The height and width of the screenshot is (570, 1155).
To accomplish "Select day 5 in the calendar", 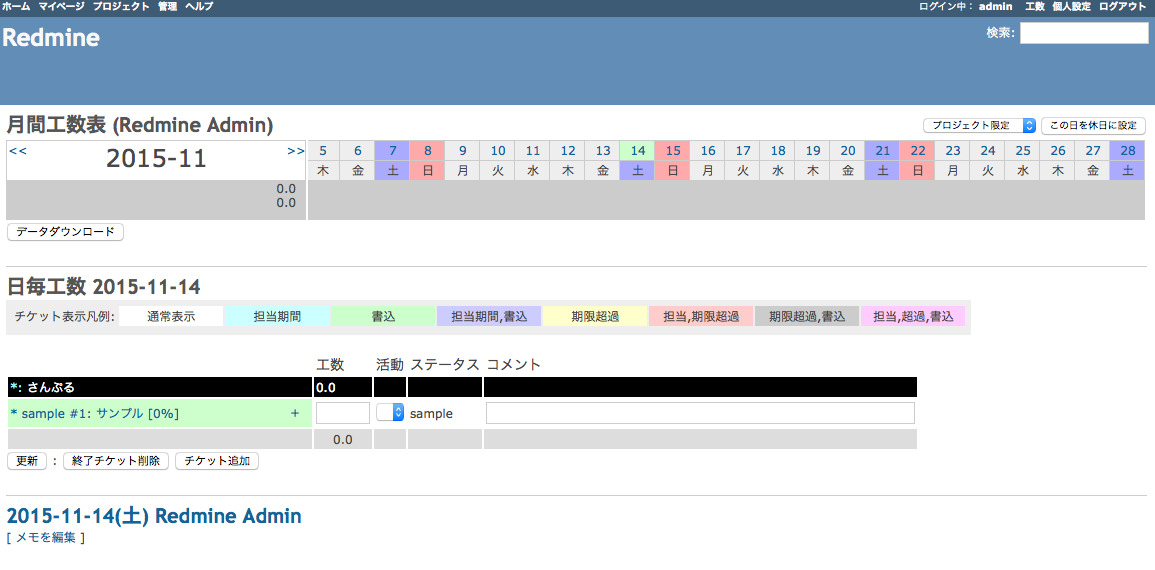I will [323, 151].
